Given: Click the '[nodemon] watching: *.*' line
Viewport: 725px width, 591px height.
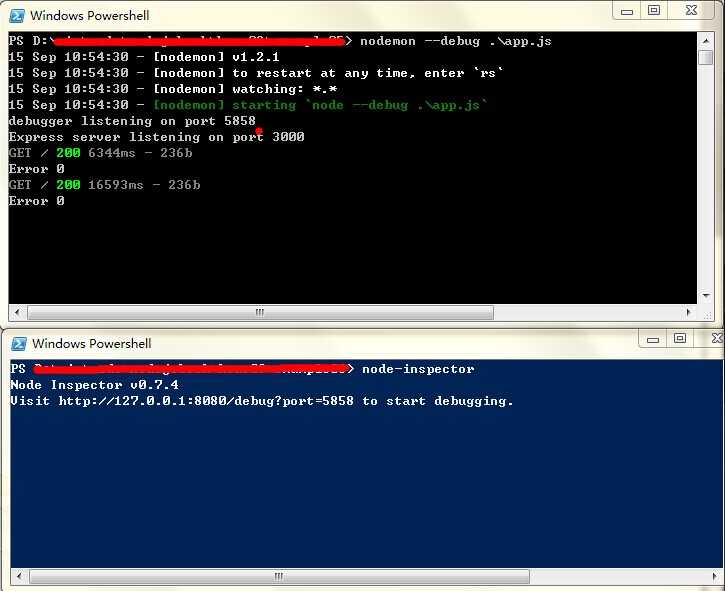Looking at the screenshot, I should pyautogui.click(x=173, y=89).
